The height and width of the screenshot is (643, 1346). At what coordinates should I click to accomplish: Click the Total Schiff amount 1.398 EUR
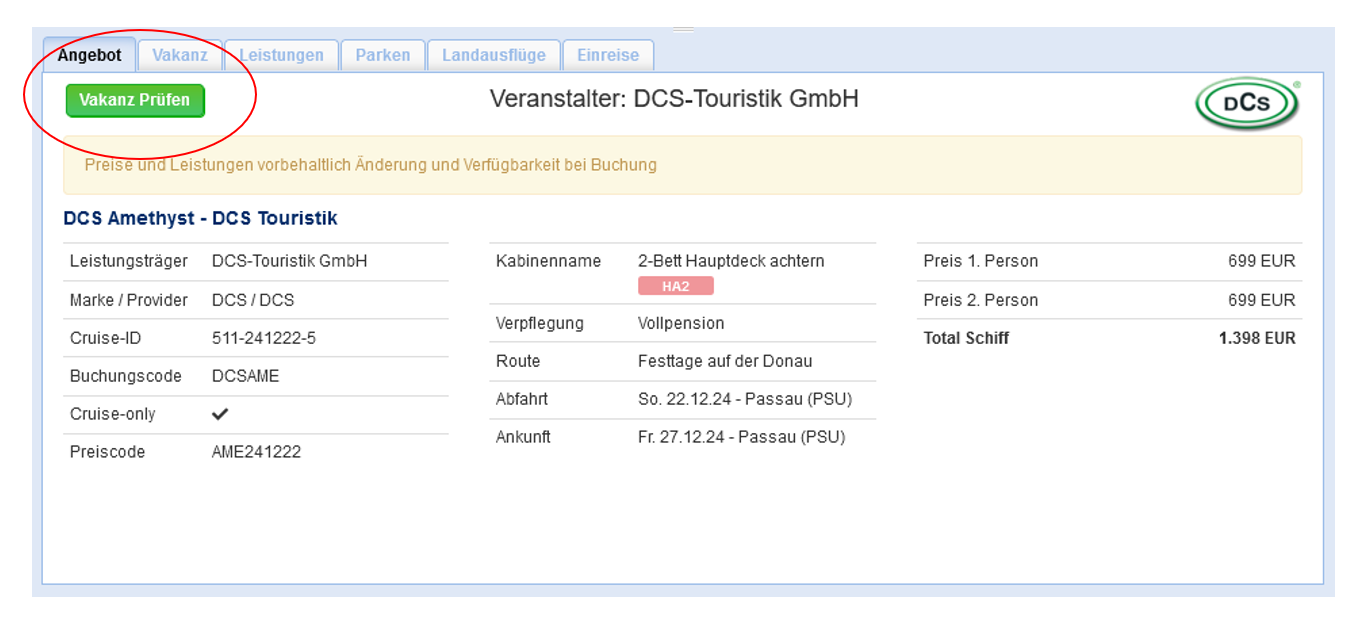1256,338
